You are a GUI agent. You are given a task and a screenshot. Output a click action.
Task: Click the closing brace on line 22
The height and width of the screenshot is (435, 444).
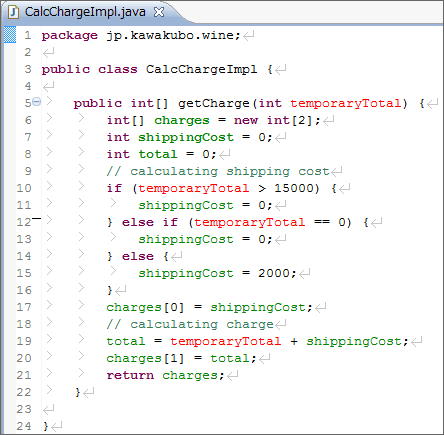78,392
